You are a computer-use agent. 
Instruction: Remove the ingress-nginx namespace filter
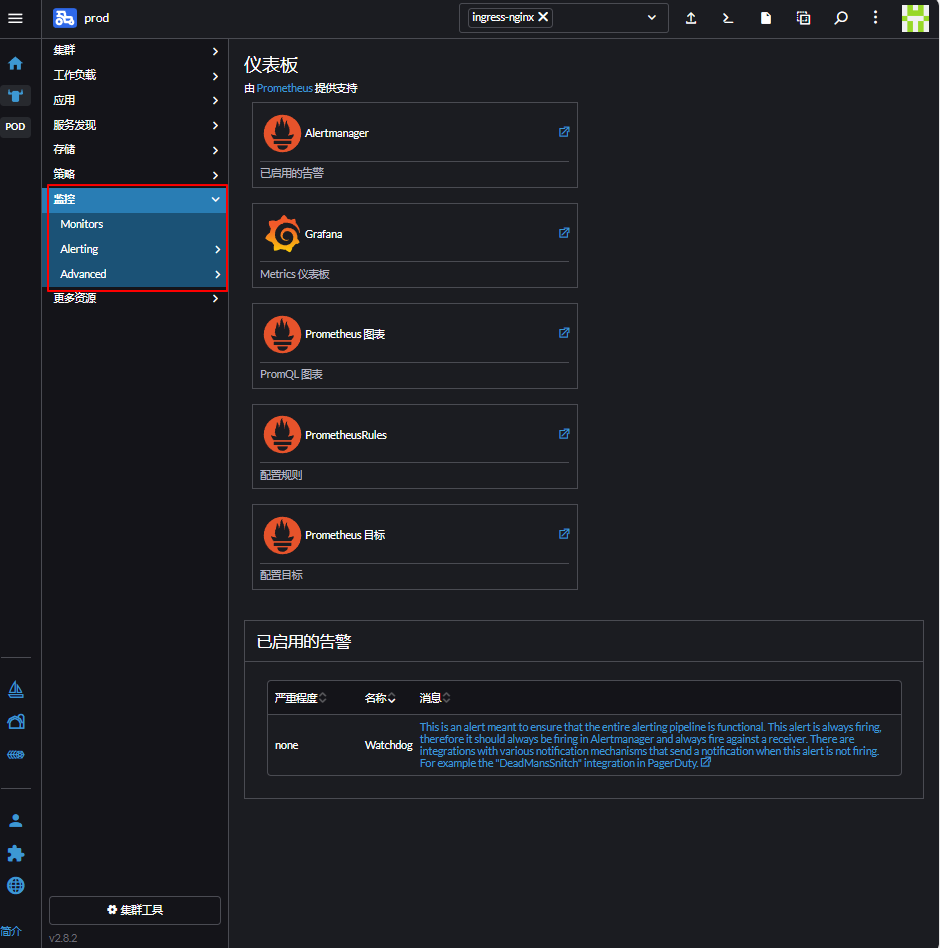tap(543, 17)
